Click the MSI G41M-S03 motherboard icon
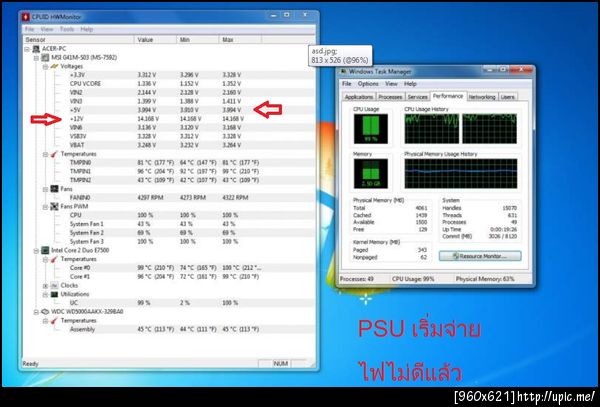 click(45, 57)
